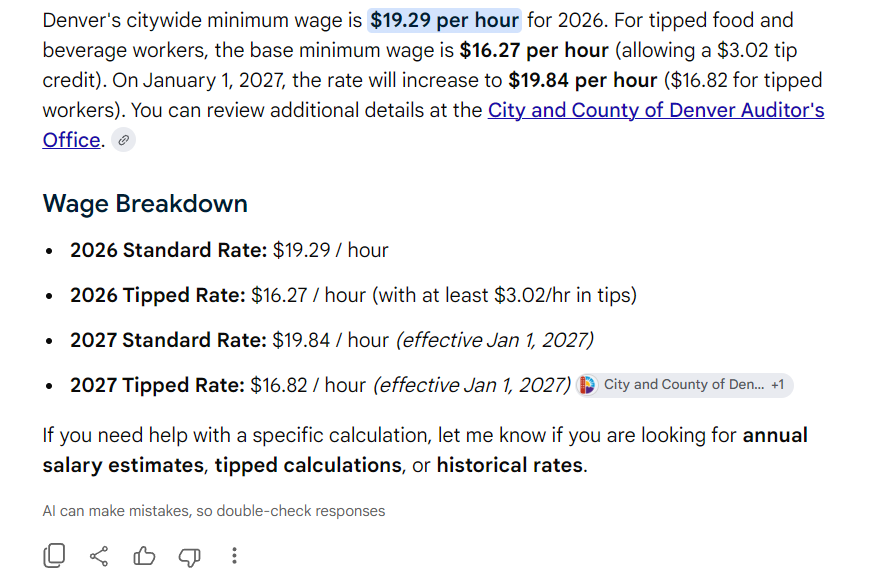Click the bold $19.84 per hour text

coord(583,80)
